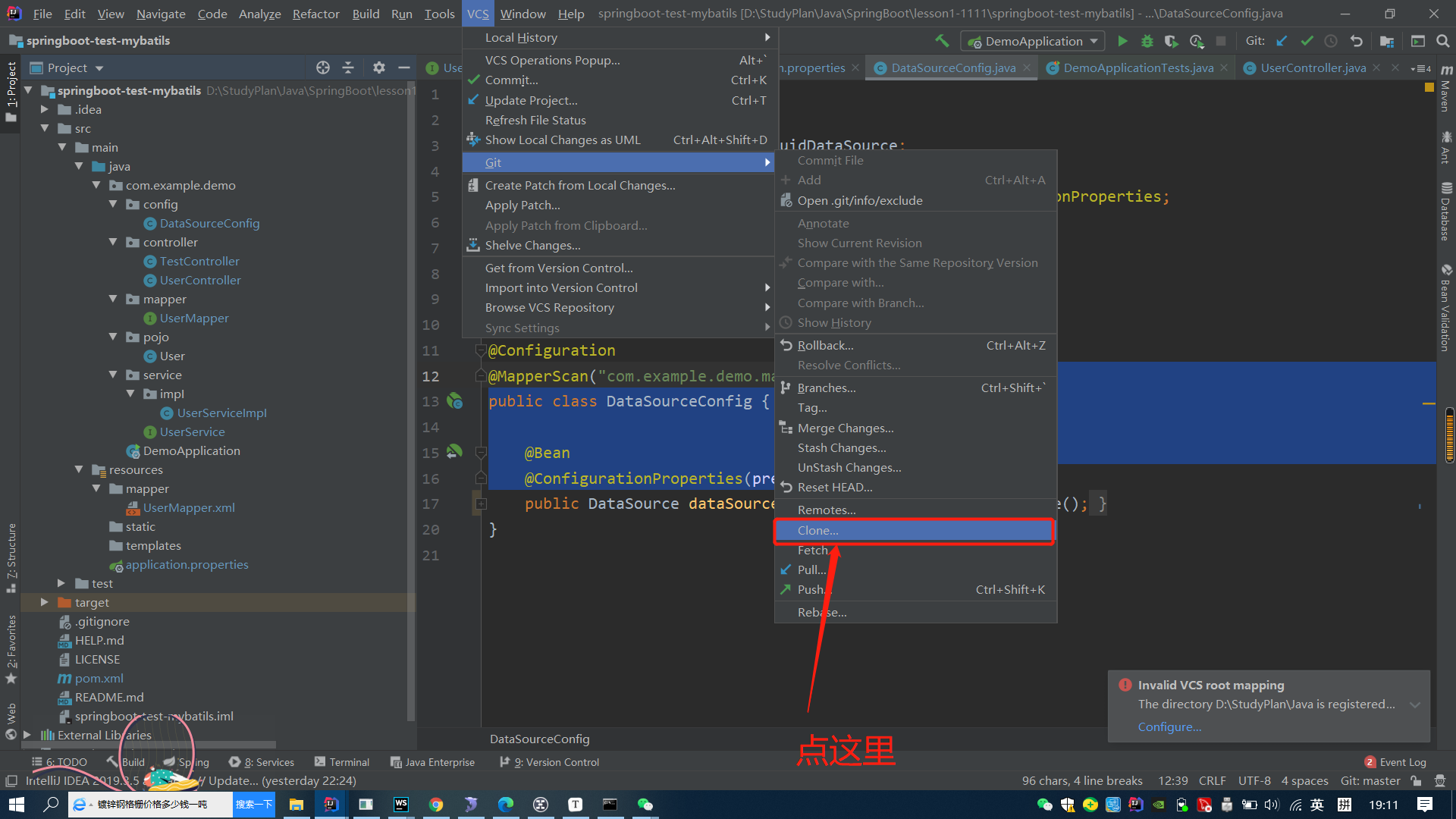Open Chrome from the taskbar

point(435,805)
